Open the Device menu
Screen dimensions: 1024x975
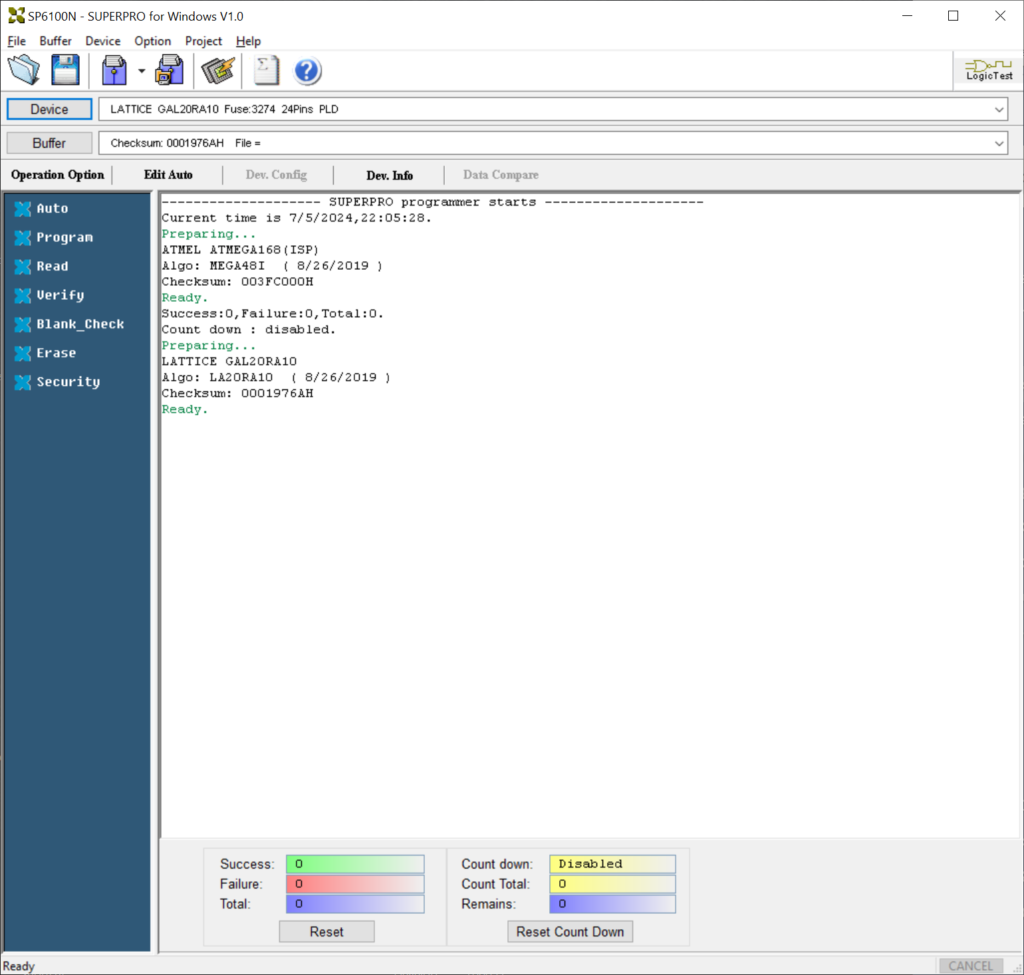point(103,41)
